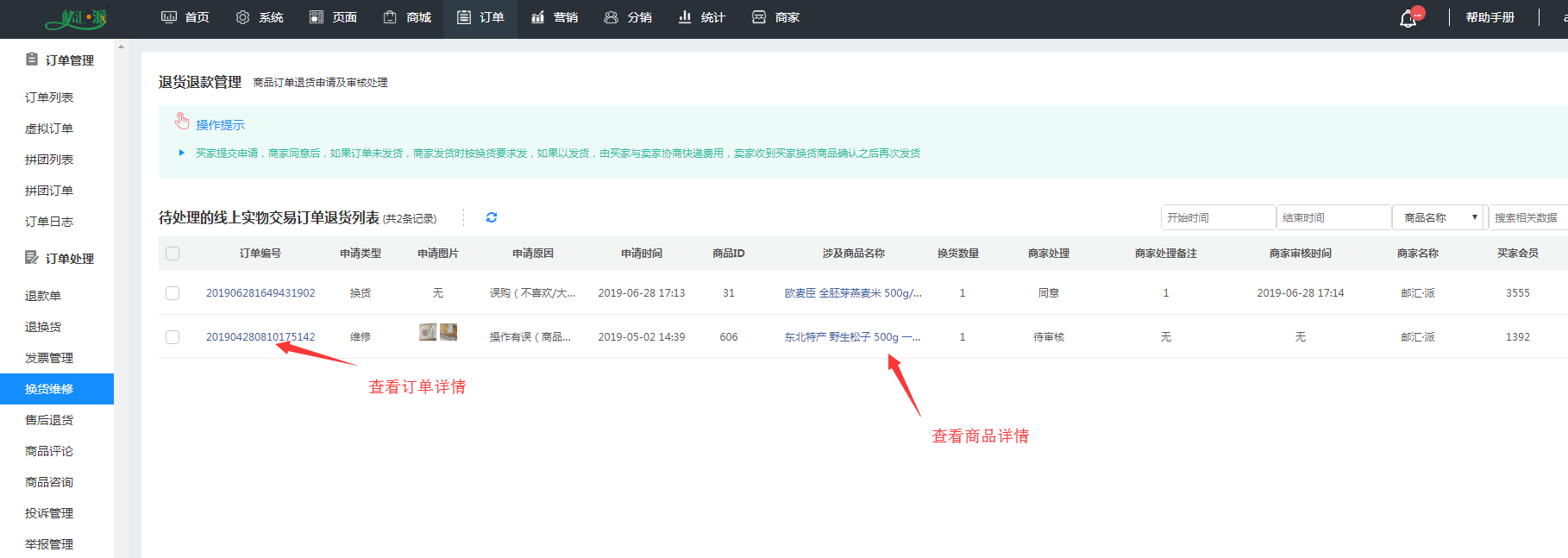Open the 统计 bar chart icon
The height and width of the screenshot is (558, 1568).
685,17
